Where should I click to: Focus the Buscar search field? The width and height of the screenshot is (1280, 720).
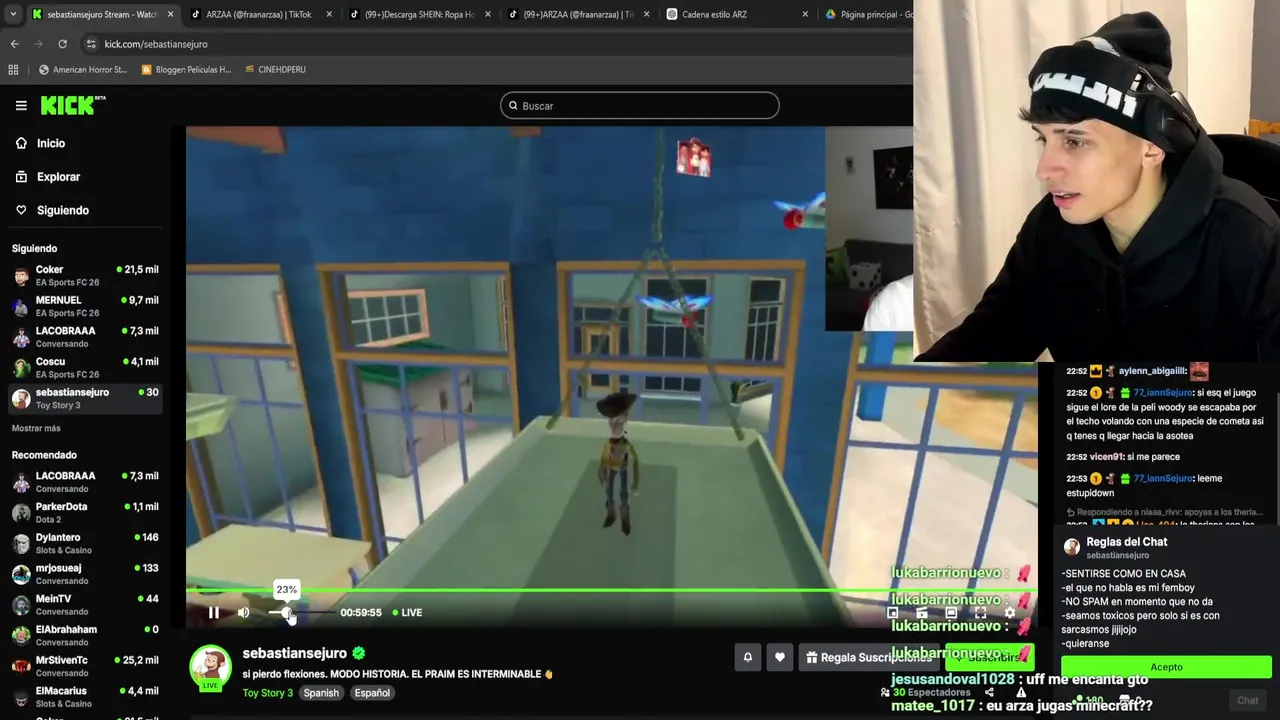click(640, 106)
